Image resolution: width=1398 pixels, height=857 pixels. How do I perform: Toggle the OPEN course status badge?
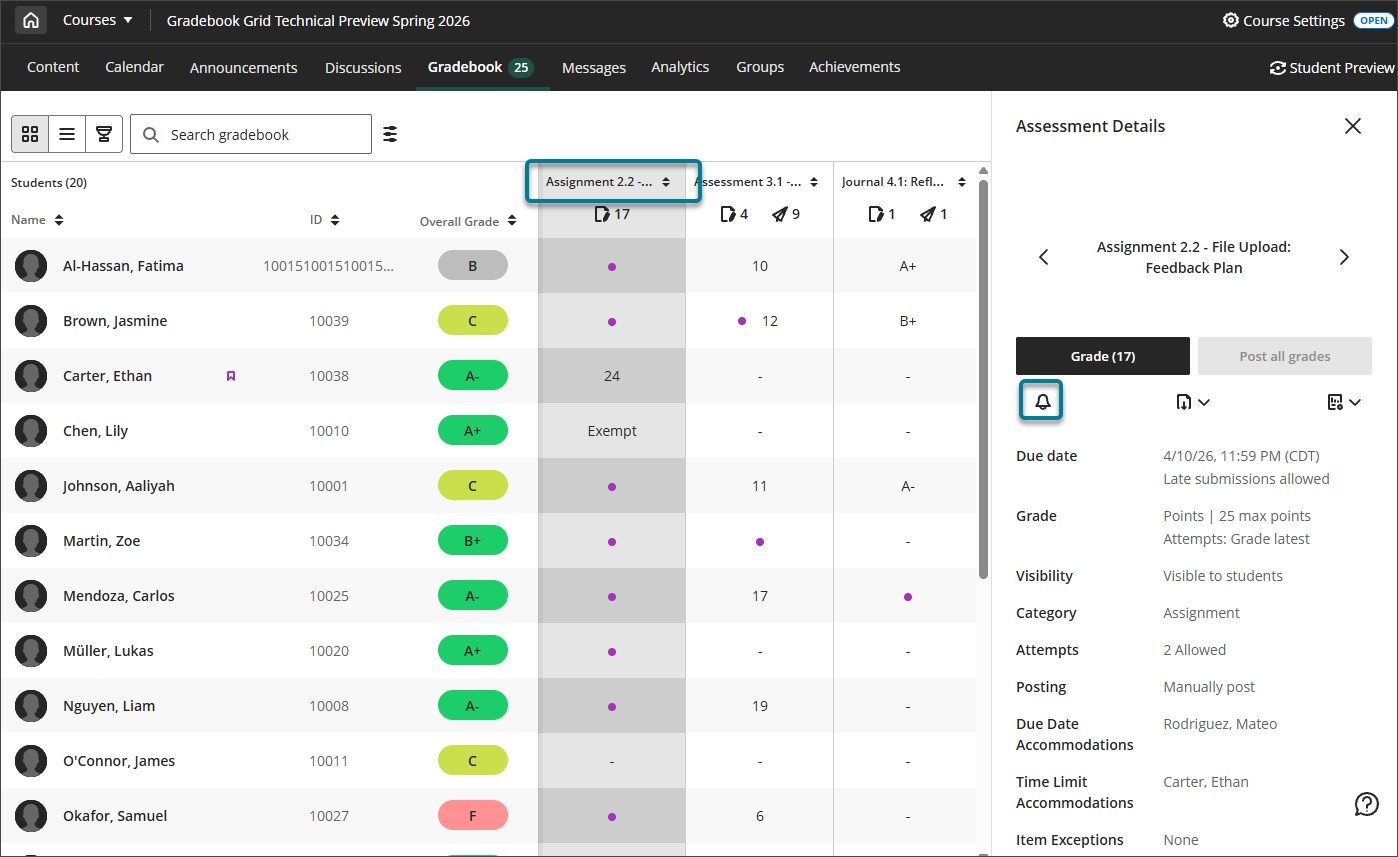[1373, 20]
